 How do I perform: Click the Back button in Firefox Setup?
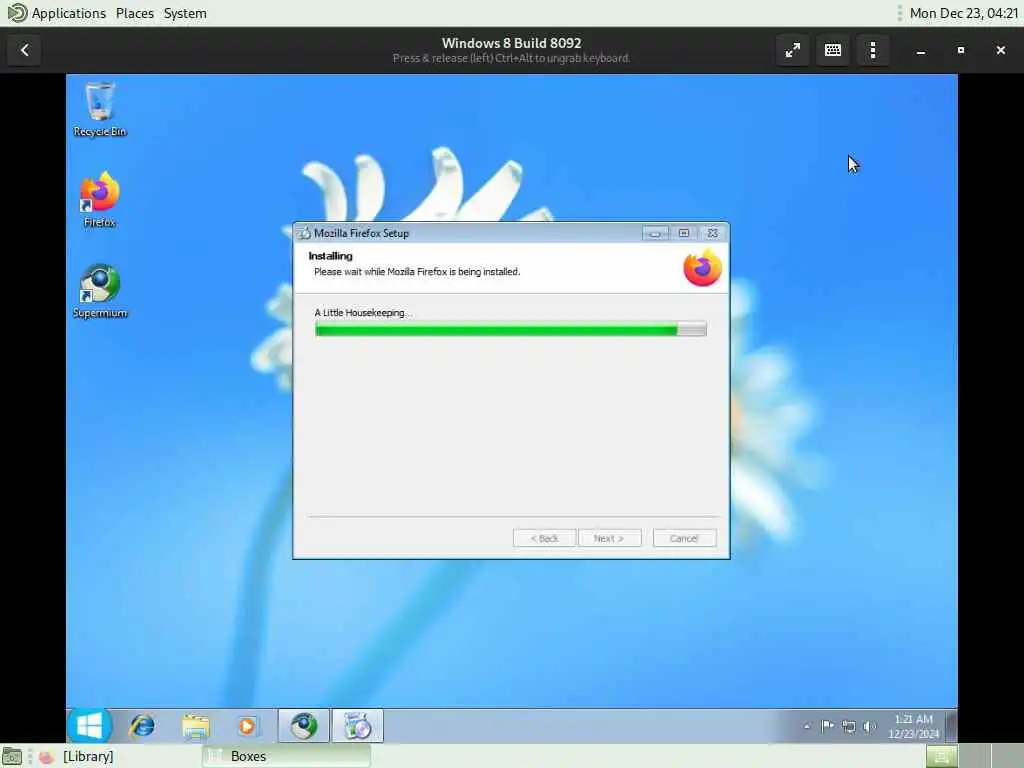545,538
